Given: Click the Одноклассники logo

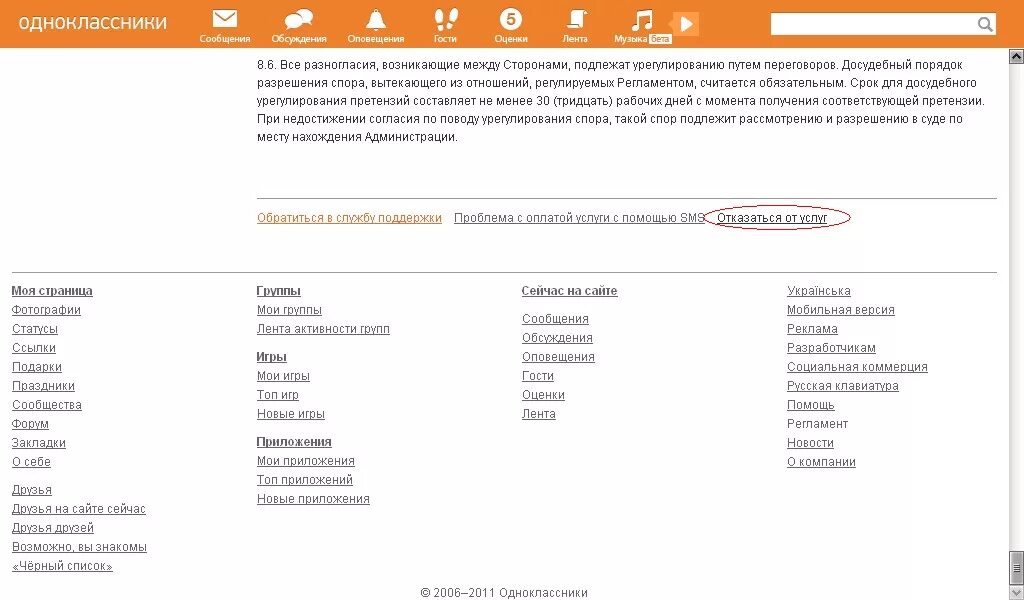Looking at the screenshot, I should point(92,23).
